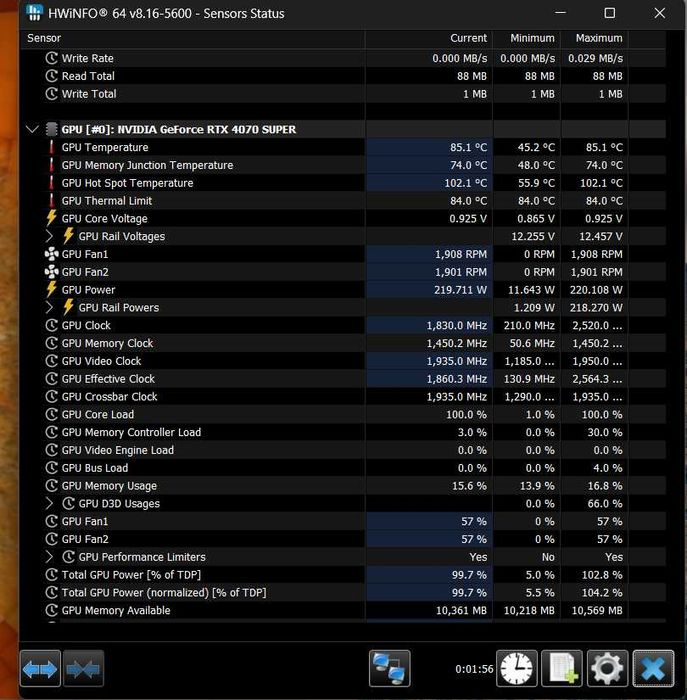The image size is (687, 700).
Task: Click lightning icon next to GPU Core Voltage
Action: pyautogui.click(x=51, y=218)
